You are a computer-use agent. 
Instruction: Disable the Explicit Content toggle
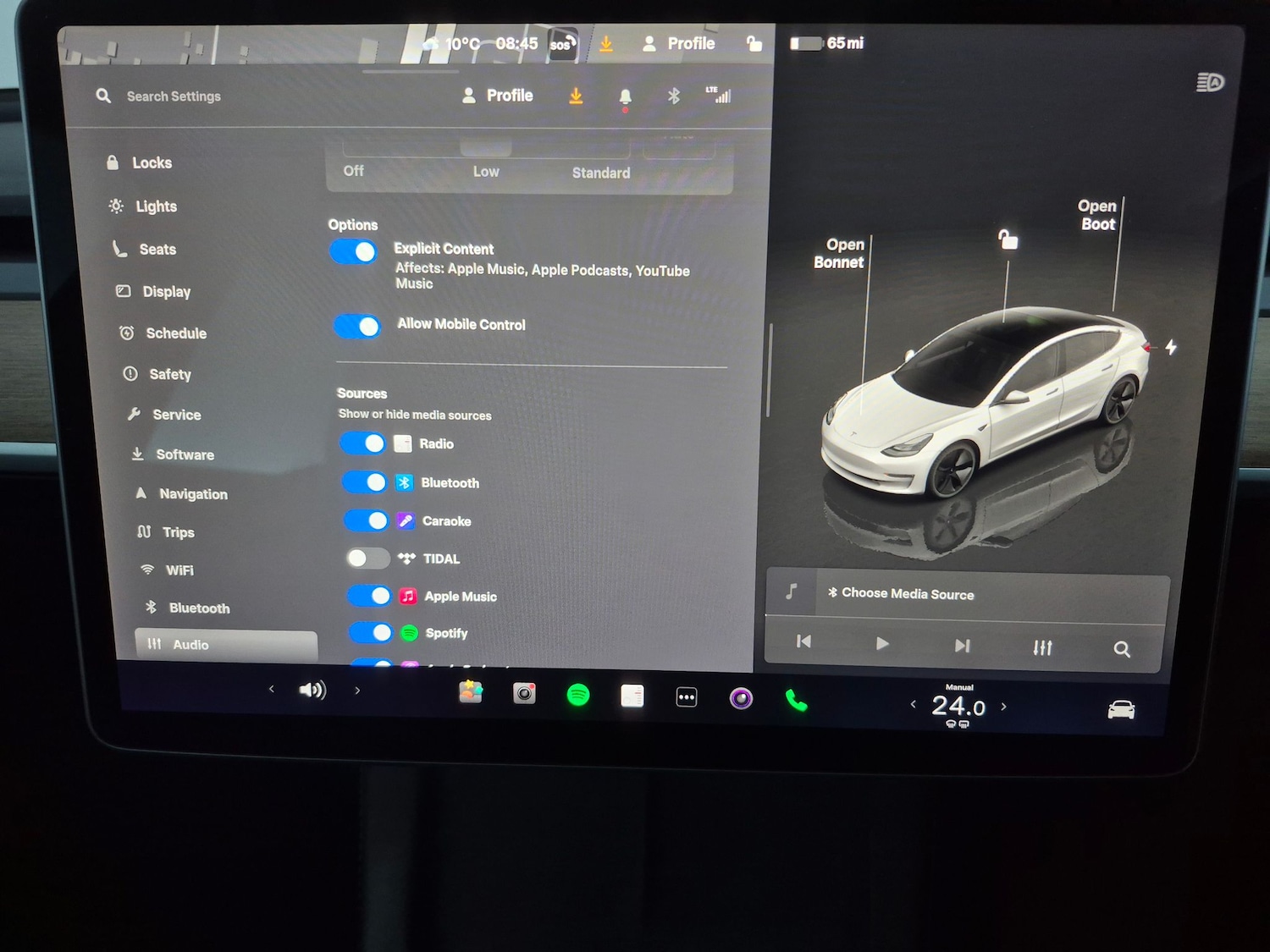353,251
